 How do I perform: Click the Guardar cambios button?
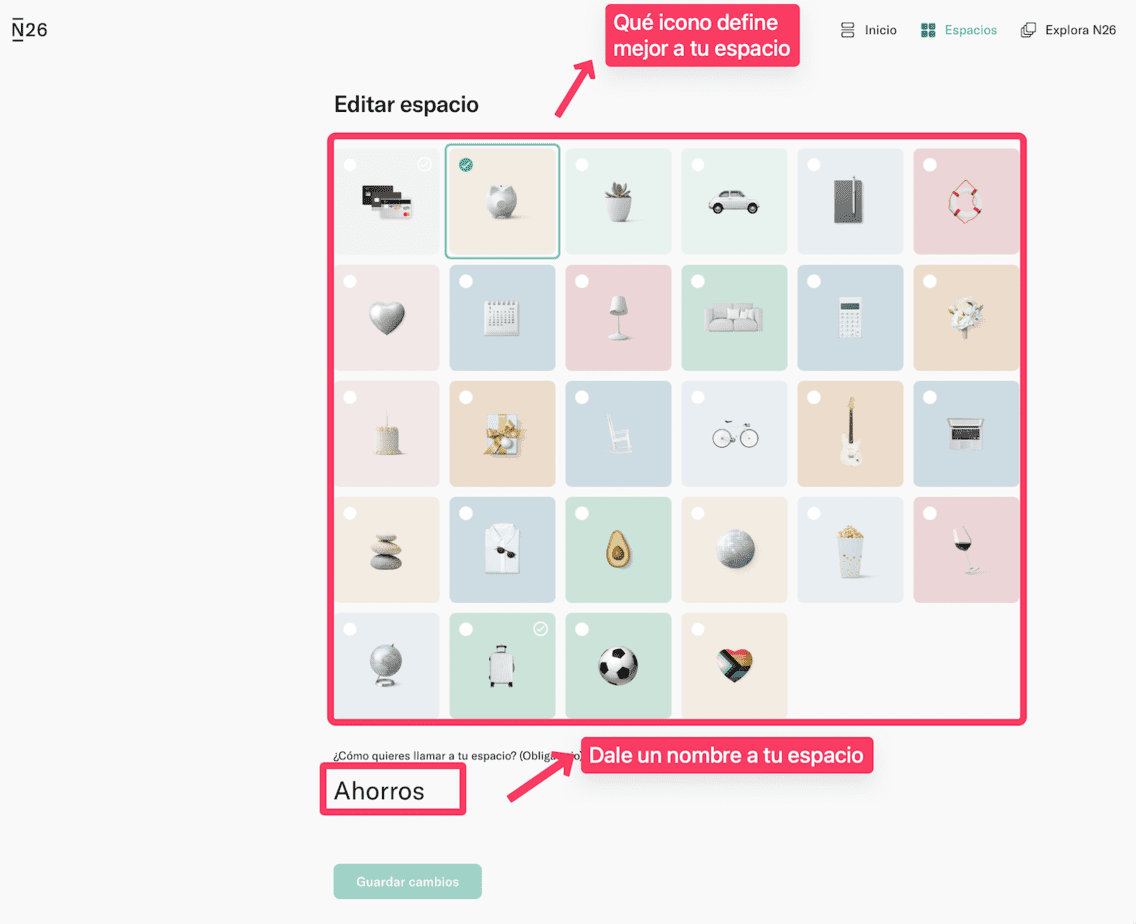point(407,881)
